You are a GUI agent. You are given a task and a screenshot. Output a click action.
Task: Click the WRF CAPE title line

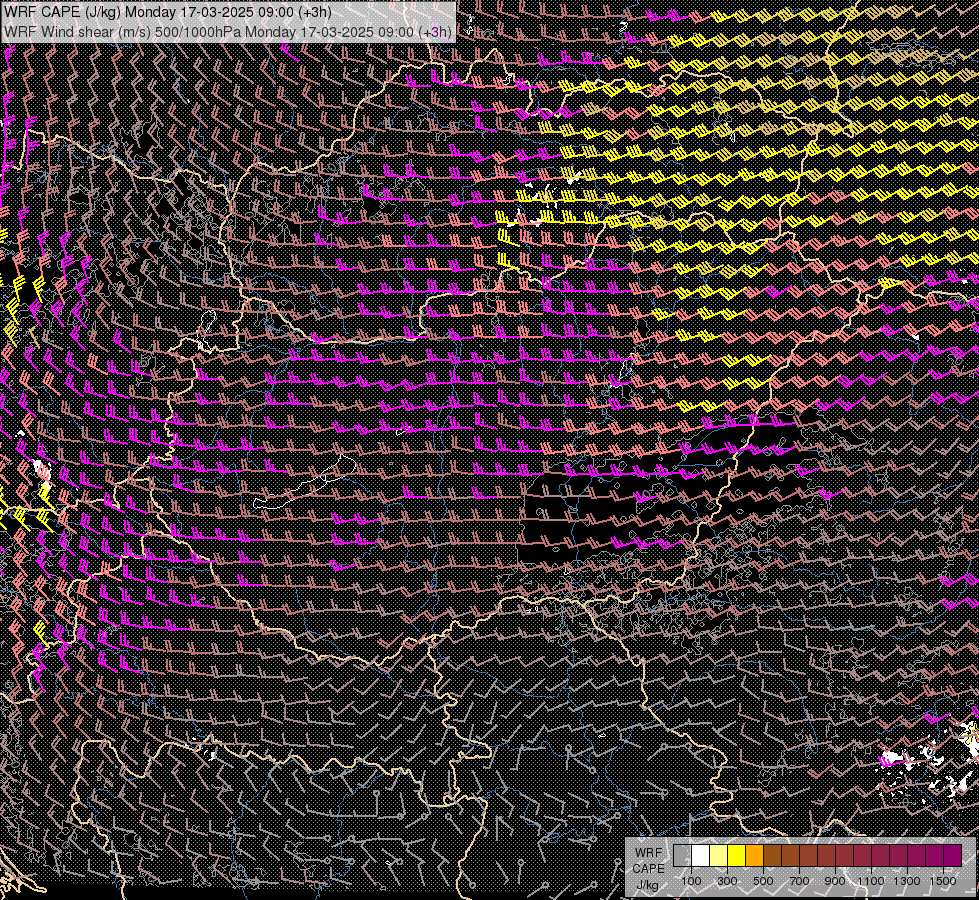(x=168, y=12)
